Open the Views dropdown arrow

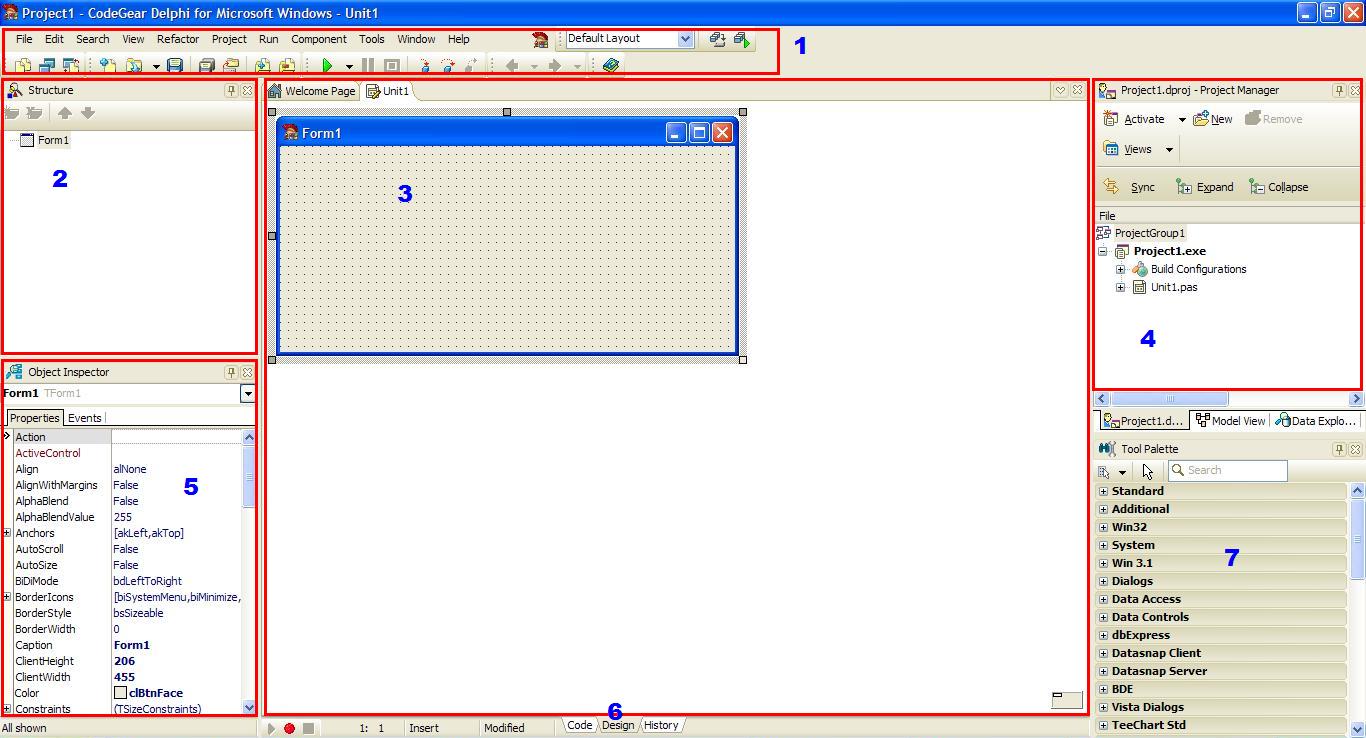tap(1168, 150)
